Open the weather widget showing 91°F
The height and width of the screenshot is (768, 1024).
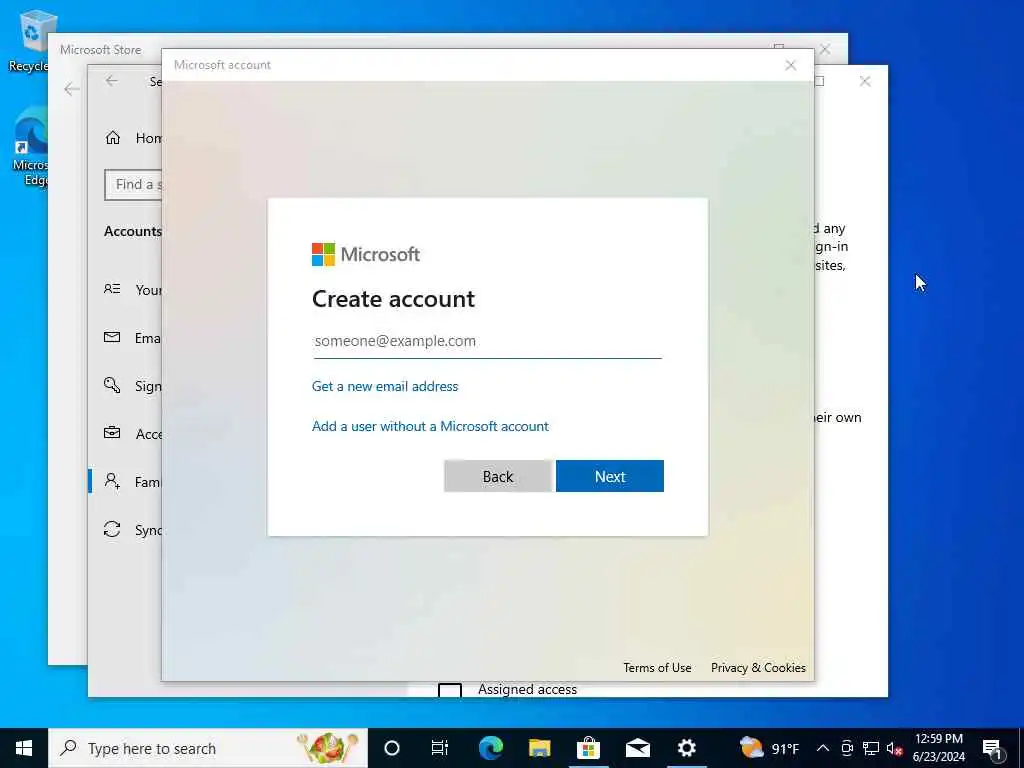[x=769, y=748]
